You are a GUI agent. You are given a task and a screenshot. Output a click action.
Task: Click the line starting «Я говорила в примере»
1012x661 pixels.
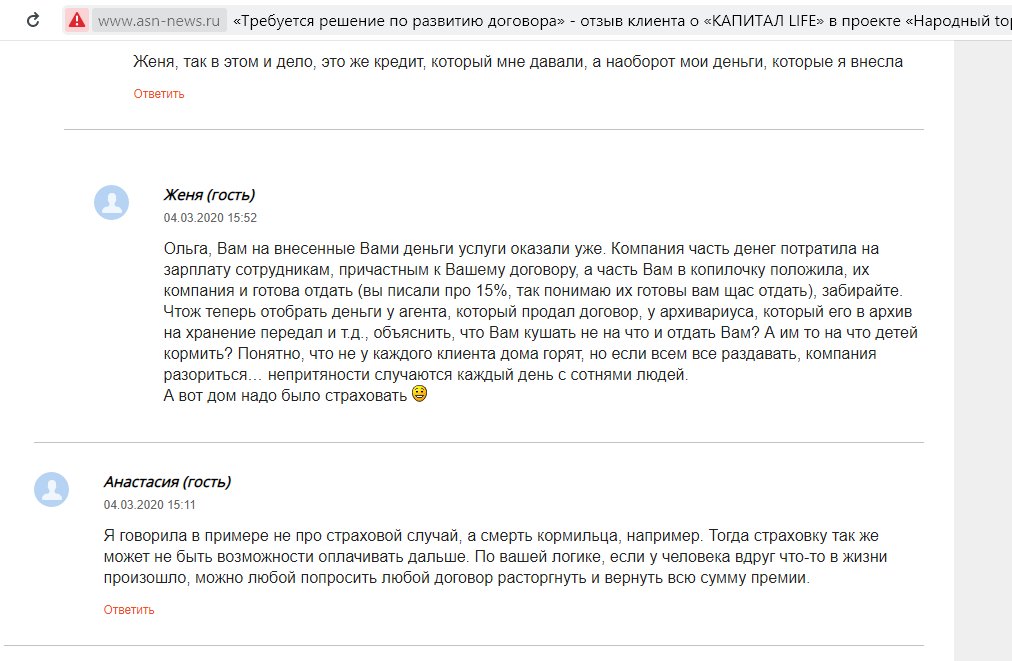point(490,536)
